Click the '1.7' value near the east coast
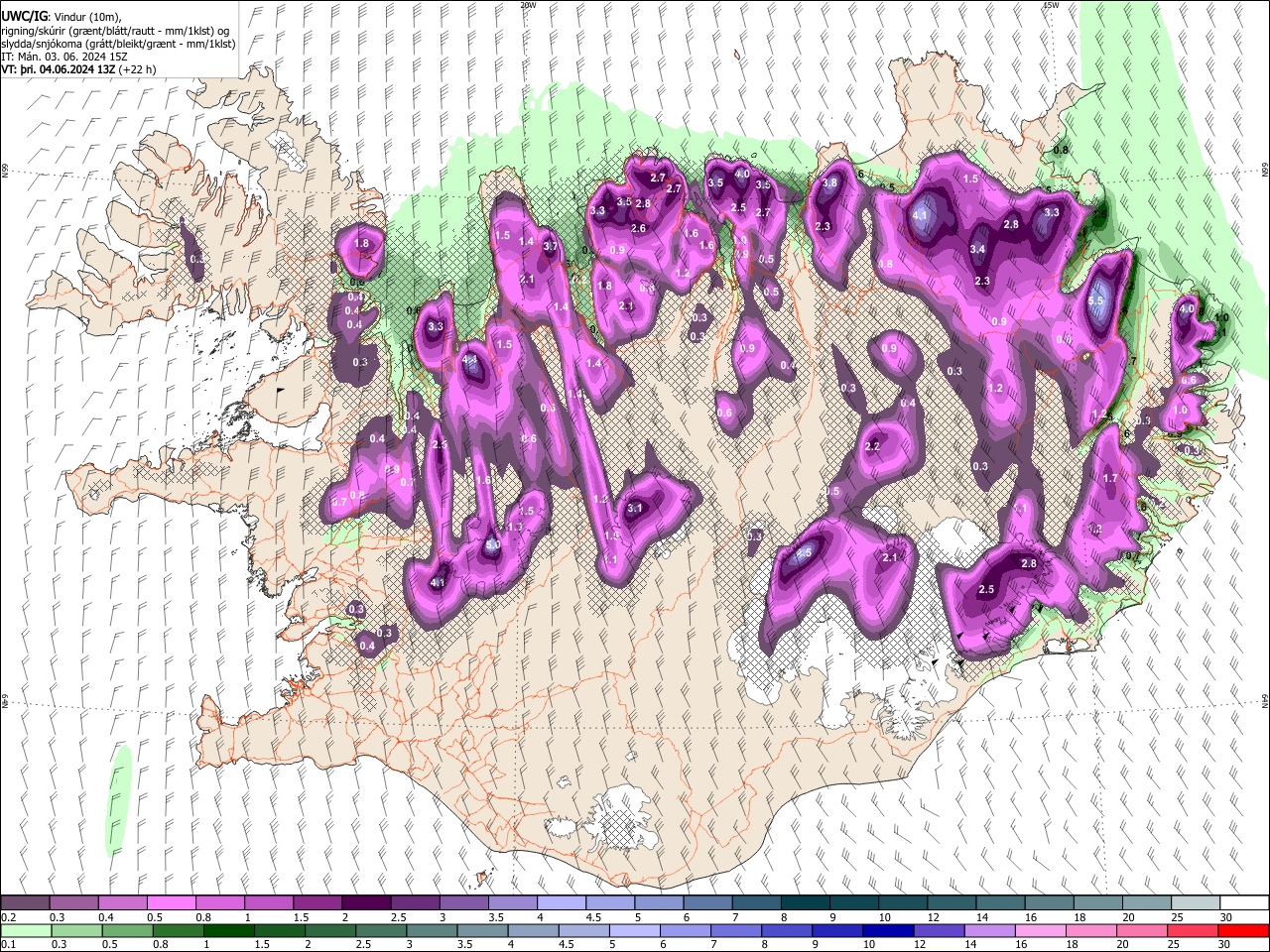The image size is (1270, 952). (1110, 479)
